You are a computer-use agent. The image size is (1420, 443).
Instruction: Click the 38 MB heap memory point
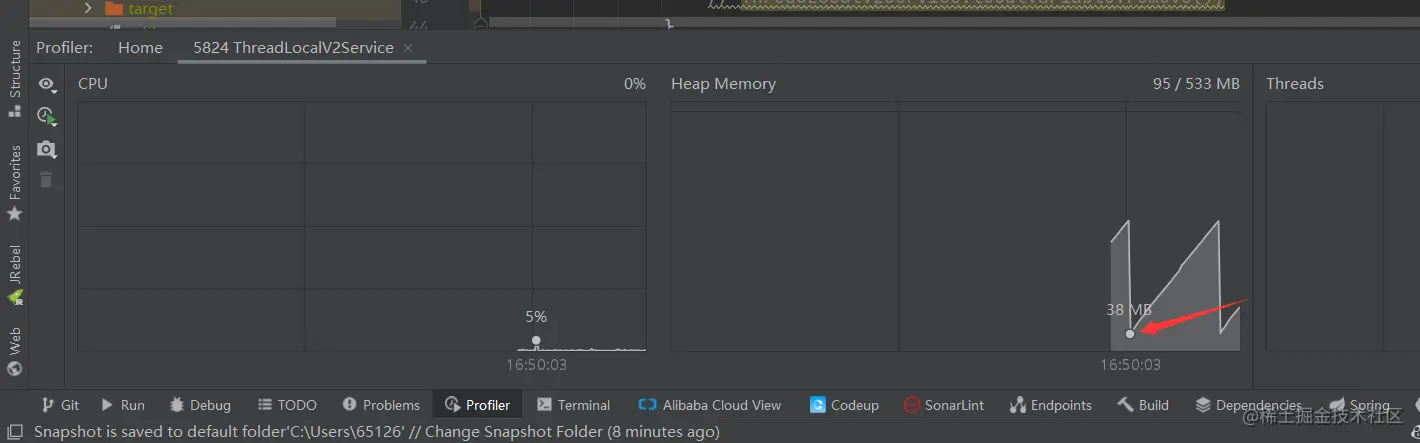click(1130, 334)
